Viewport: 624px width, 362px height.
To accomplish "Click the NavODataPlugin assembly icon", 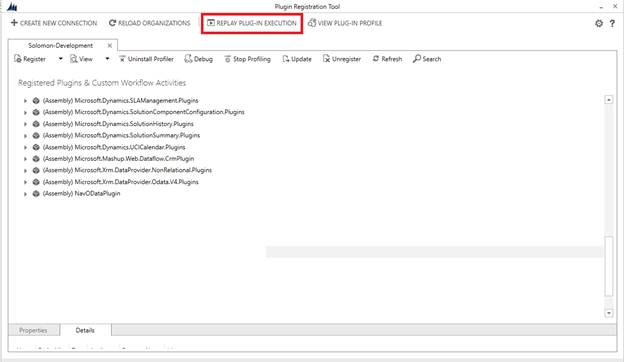I will tap(36, 194).
